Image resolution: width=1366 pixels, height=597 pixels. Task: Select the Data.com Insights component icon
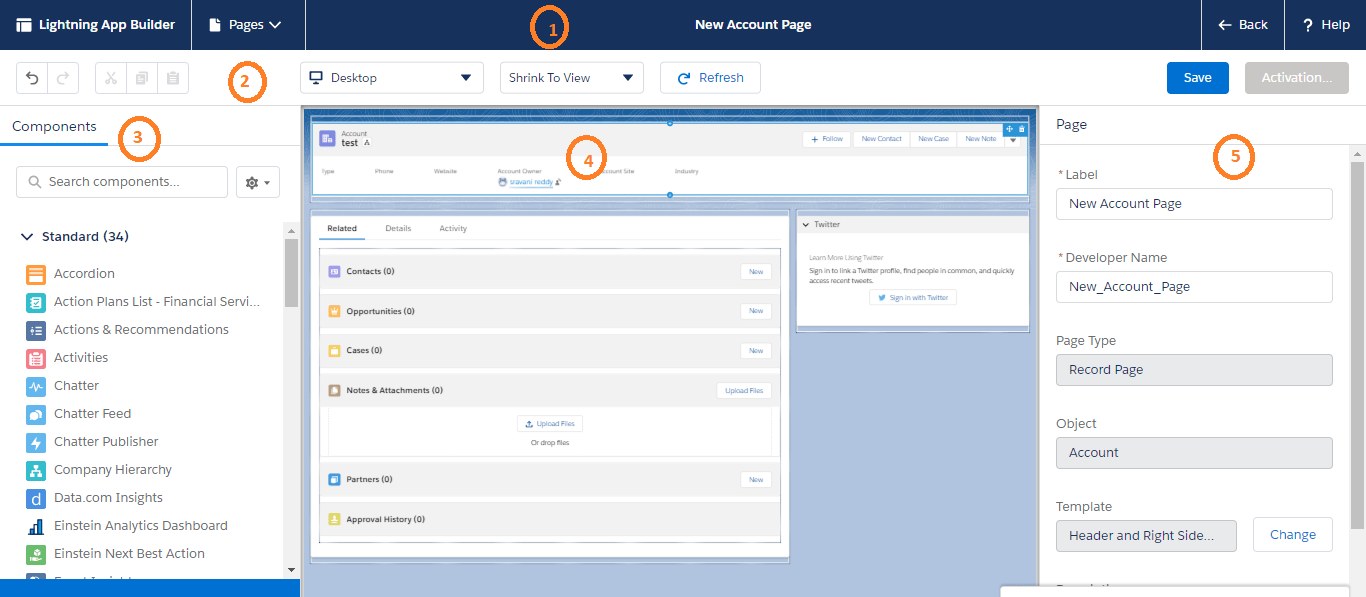[x=36, y=498]
